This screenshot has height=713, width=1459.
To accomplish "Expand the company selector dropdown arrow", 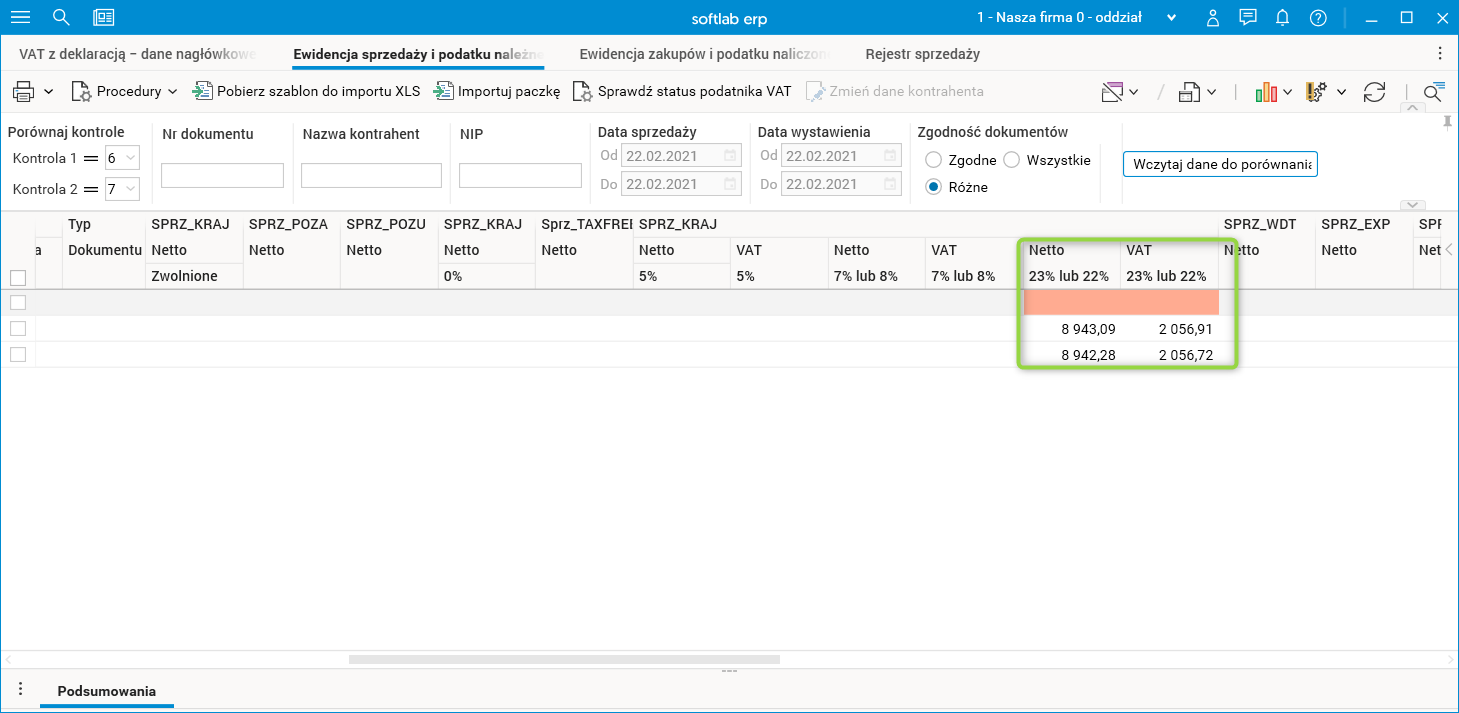I will pos(1172,18).
